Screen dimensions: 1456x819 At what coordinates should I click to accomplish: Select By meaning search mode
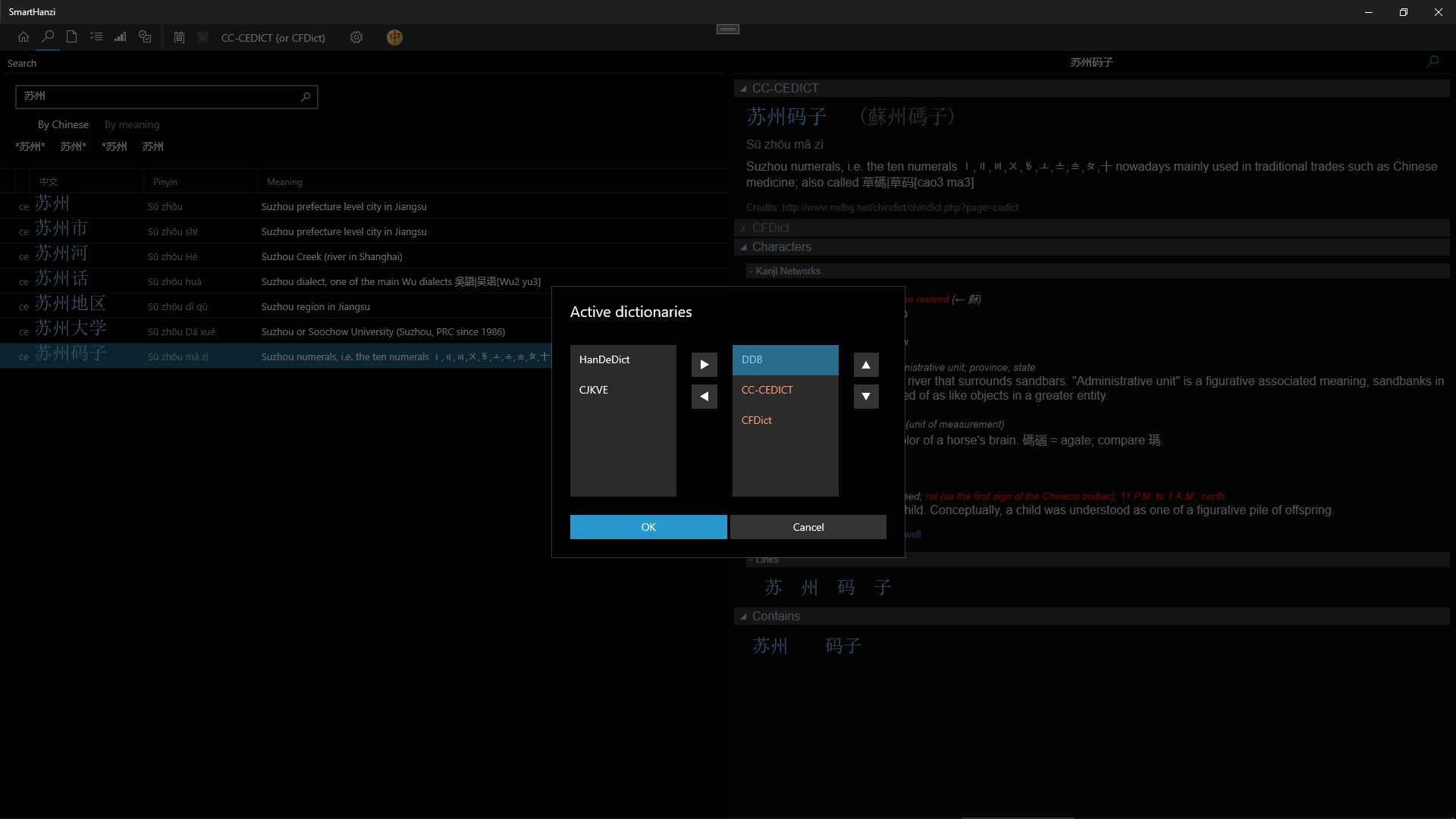pos(132,124)
